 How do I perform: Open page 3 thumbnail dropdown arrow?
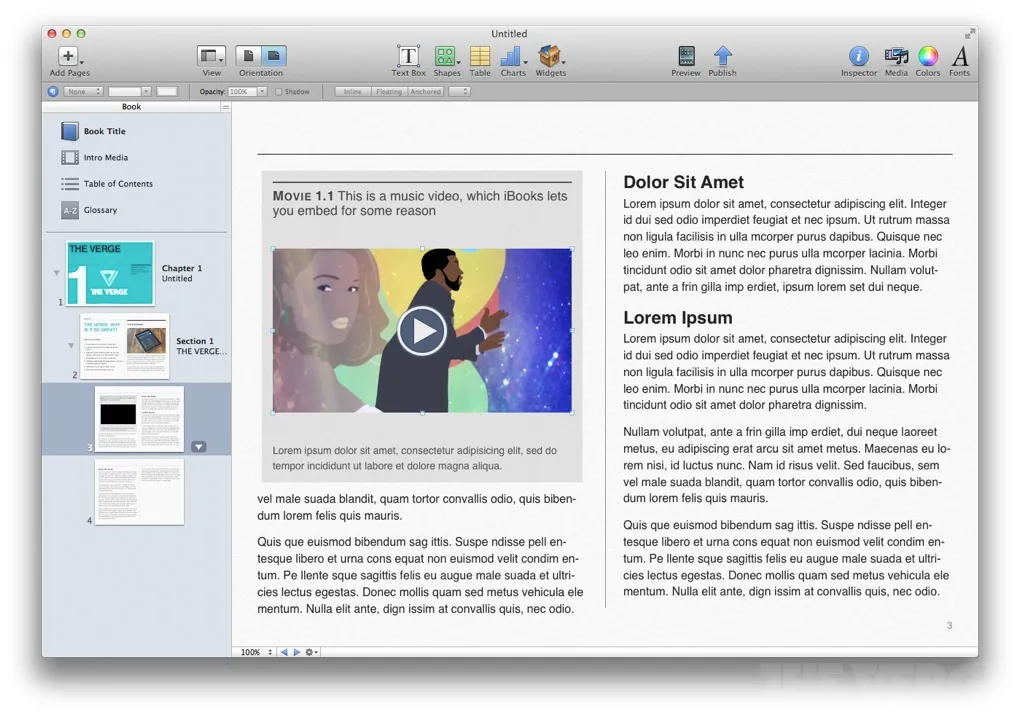(x=199, y=447)
